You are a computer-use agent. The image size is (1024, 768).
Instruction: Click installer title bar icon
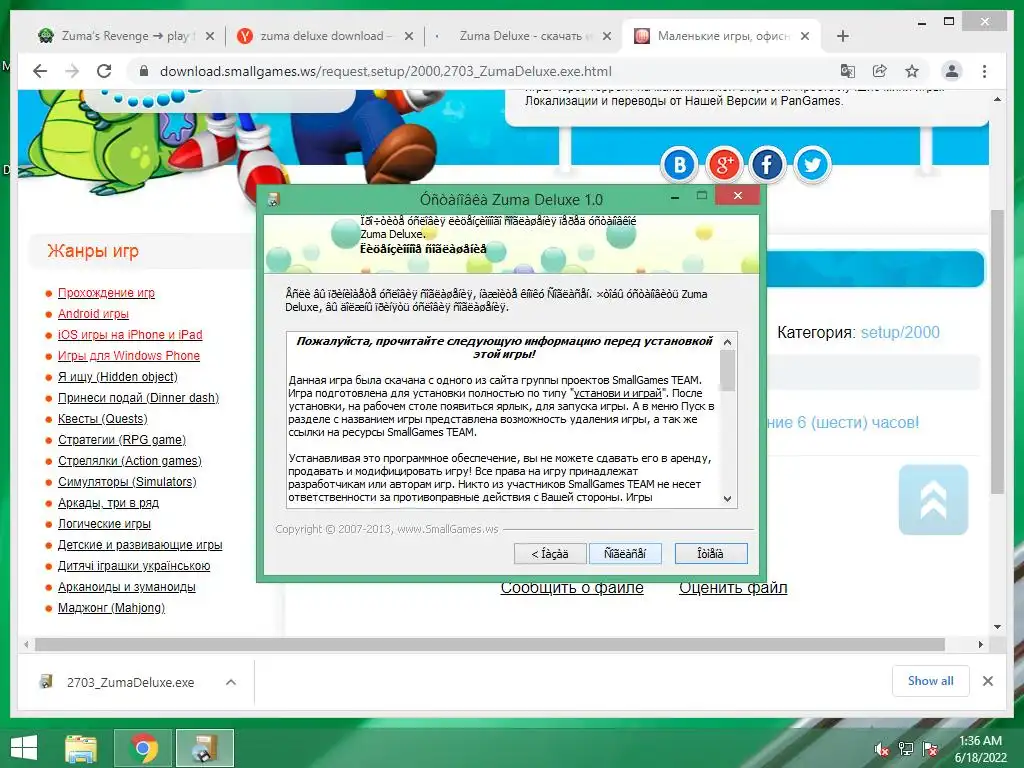click(x=274, y=199)
